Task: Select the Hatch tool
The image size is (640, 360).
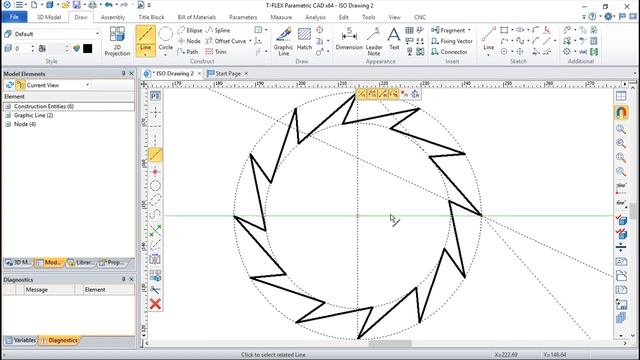Action: (304, 39)
